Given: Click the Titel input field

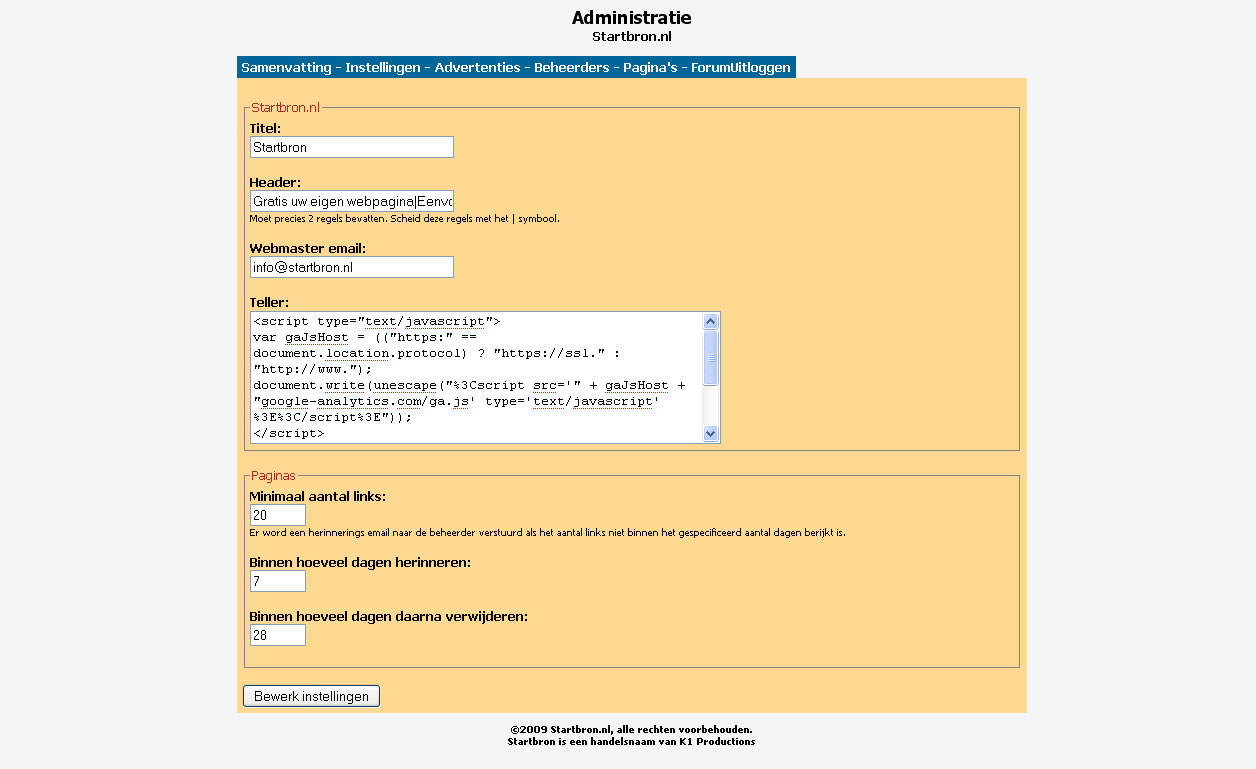Looking at the screenshot, I should pos(352,147).
